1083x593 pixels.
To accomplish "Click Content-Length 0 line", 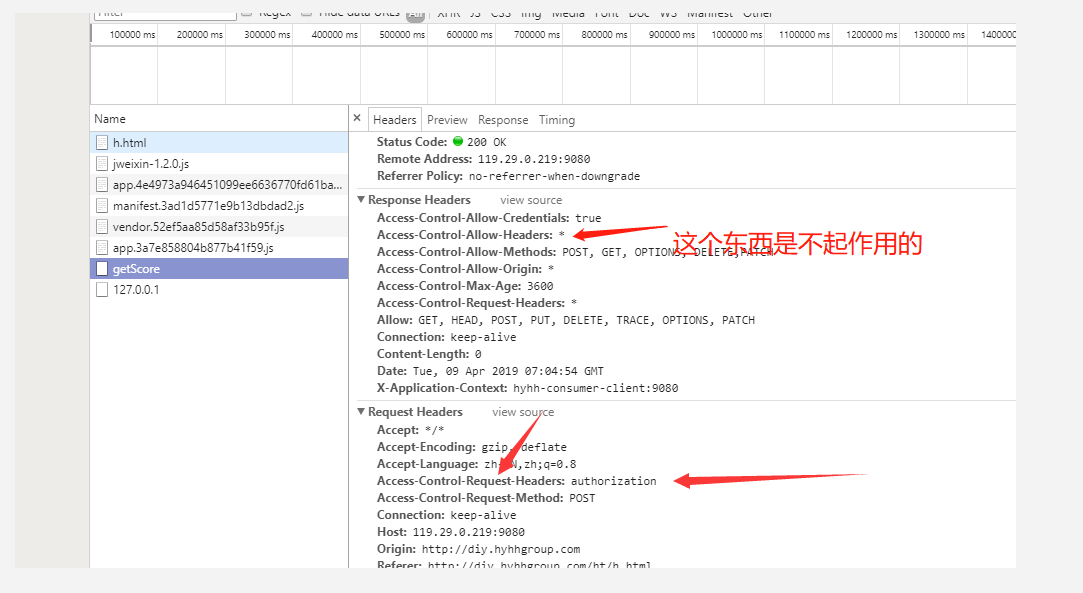I will pyautogui.click(x=429, y=353).
